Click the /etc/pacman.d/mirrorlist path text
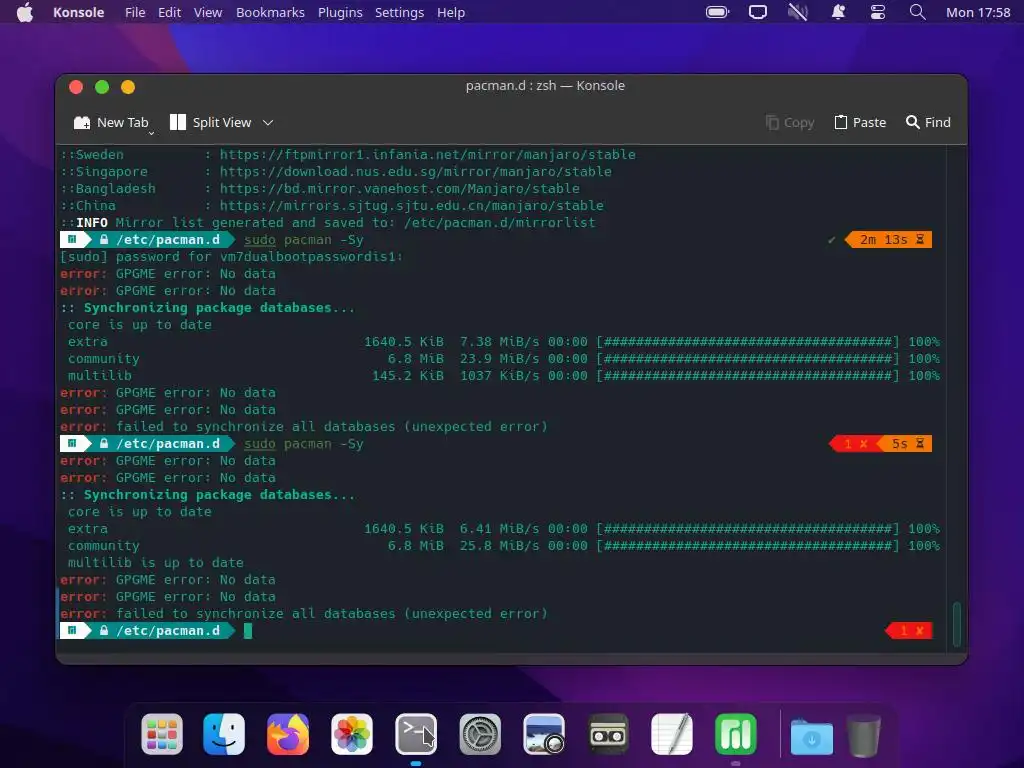The height and width of the screenshot is (768, 1024). point(500,223)
